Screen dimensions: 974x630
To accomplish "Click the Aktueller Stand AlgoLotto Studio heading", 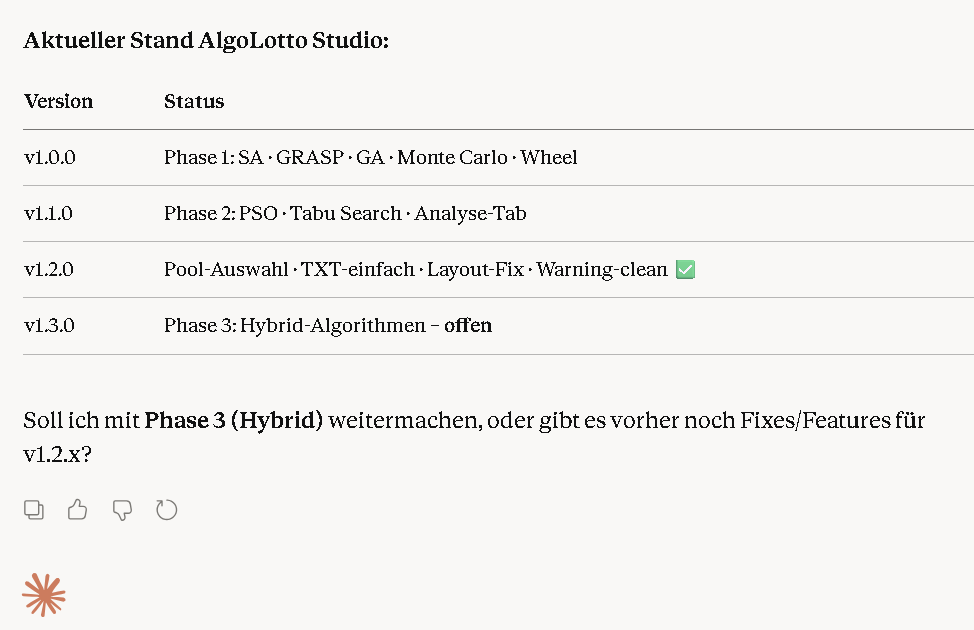I will 206,42.
